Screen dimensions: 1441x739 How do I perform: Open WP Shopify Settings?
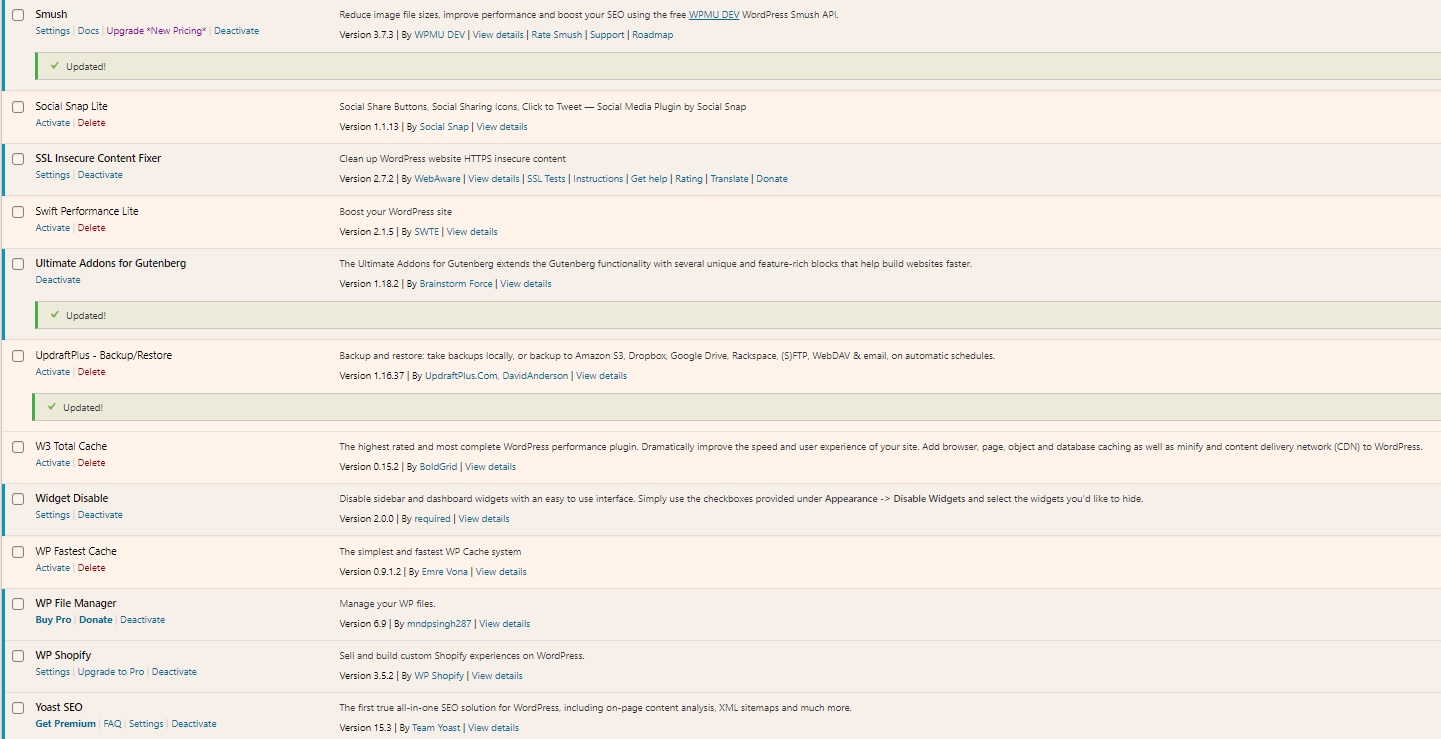[x=53, y=672]
